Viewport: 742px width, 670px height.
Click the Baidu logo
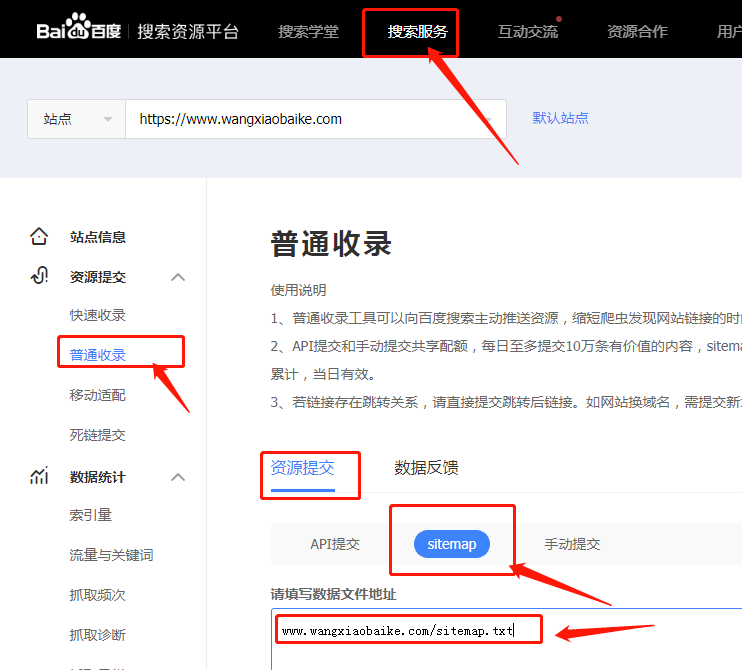(x=79, y=27)
